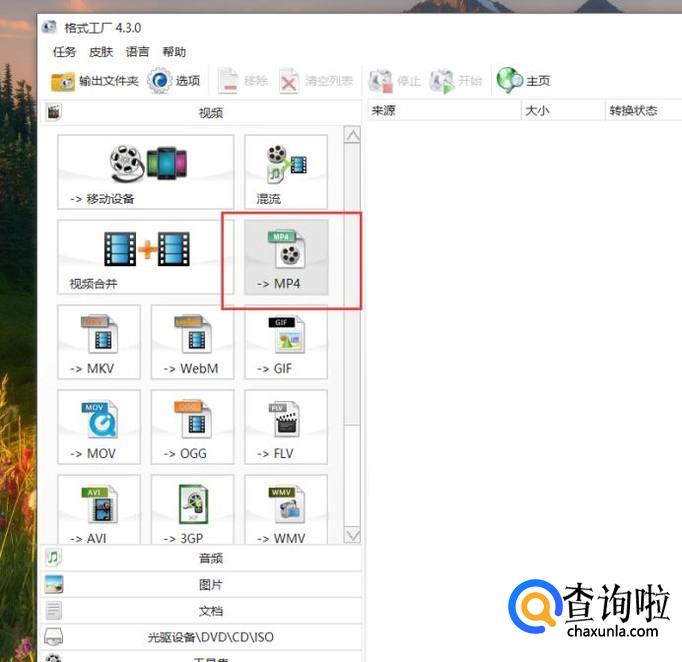
Task: Sort by 转换状态 conversion status column
Action: [644, 110]
